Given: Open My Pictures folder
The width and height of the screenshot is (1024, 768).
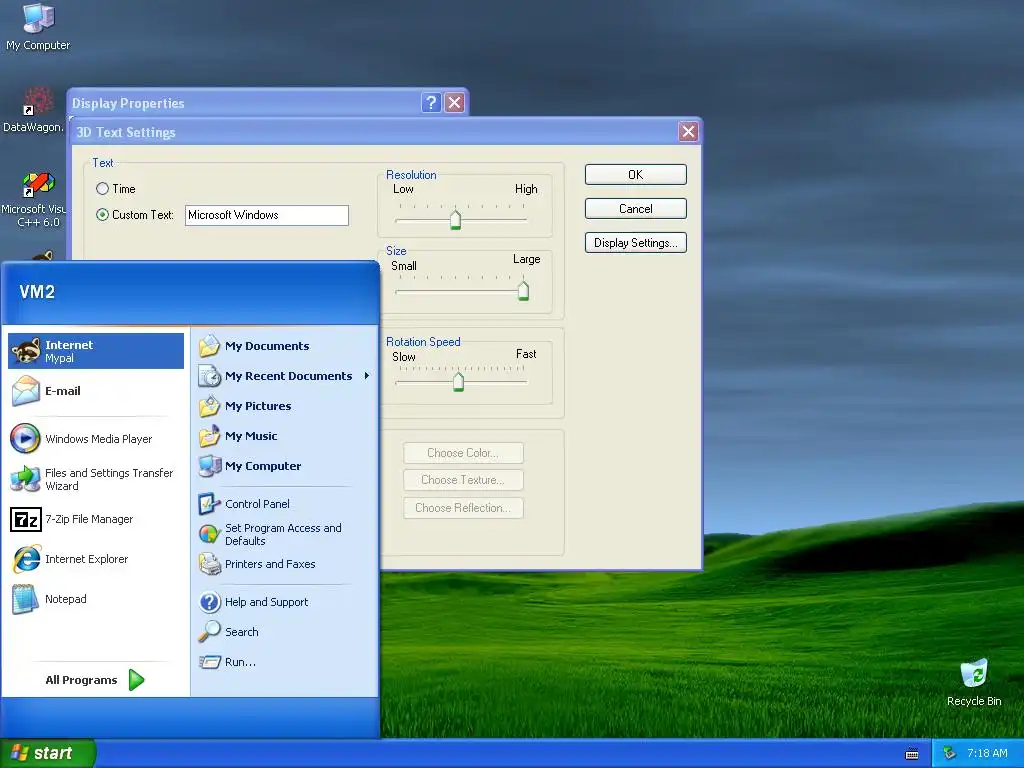Looking at the screenshot, I should [284, 406].
